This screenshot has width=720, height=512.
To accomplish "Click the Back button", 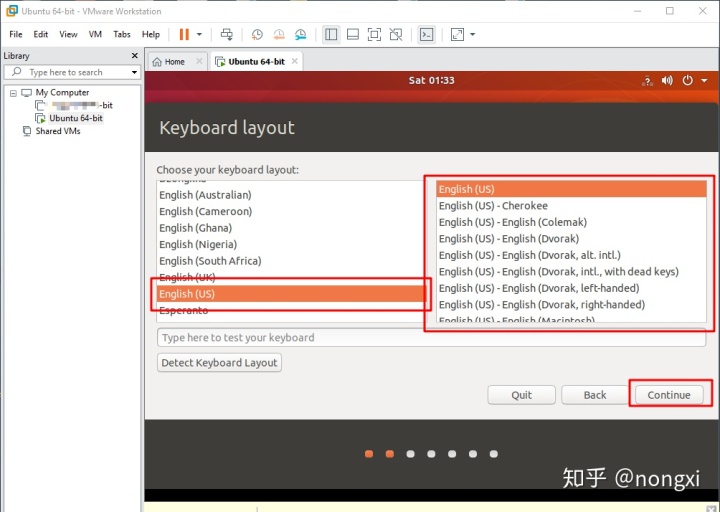I will [x=595, y=395].
